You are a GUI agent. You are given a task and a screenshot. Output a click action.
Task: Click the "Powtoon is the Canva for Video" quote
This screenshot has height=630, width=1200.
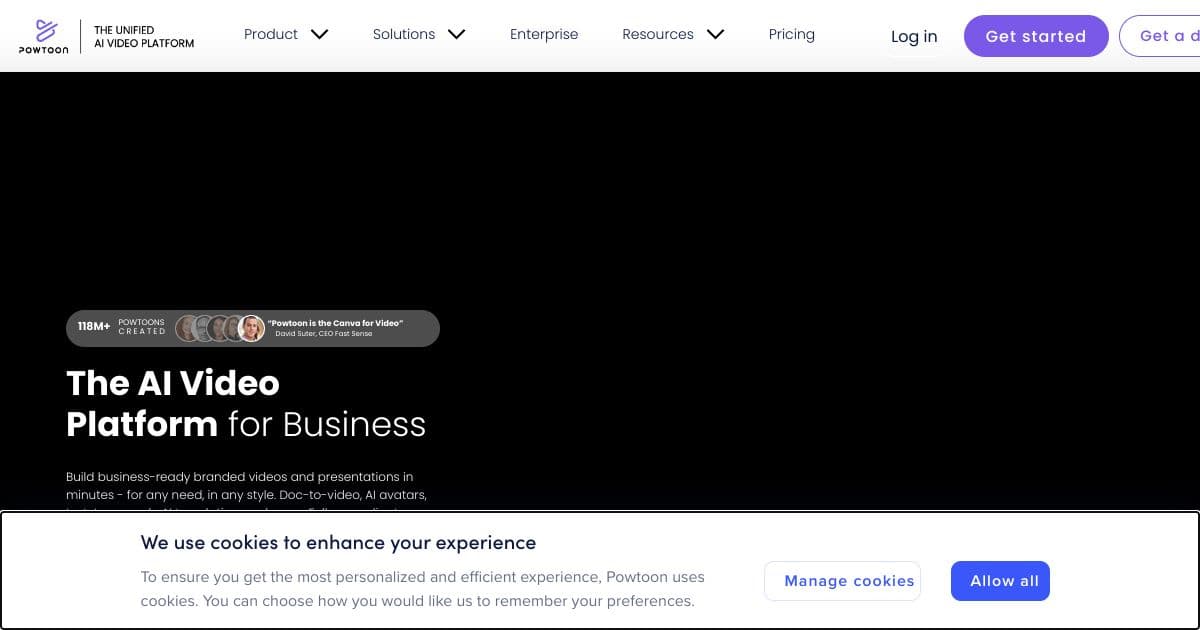tap(335, 323)
